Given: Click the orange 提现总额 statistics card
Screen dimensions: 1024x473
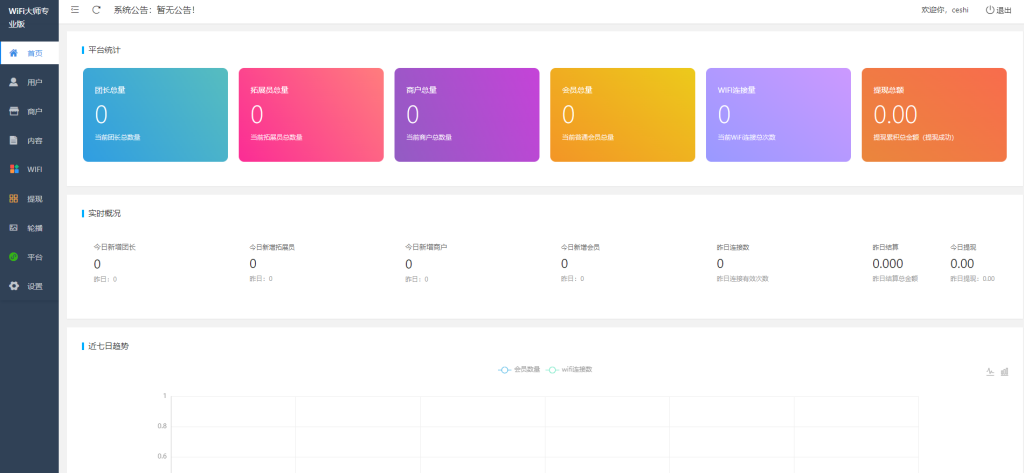Looking at the screenshot, I should point(933,115).
